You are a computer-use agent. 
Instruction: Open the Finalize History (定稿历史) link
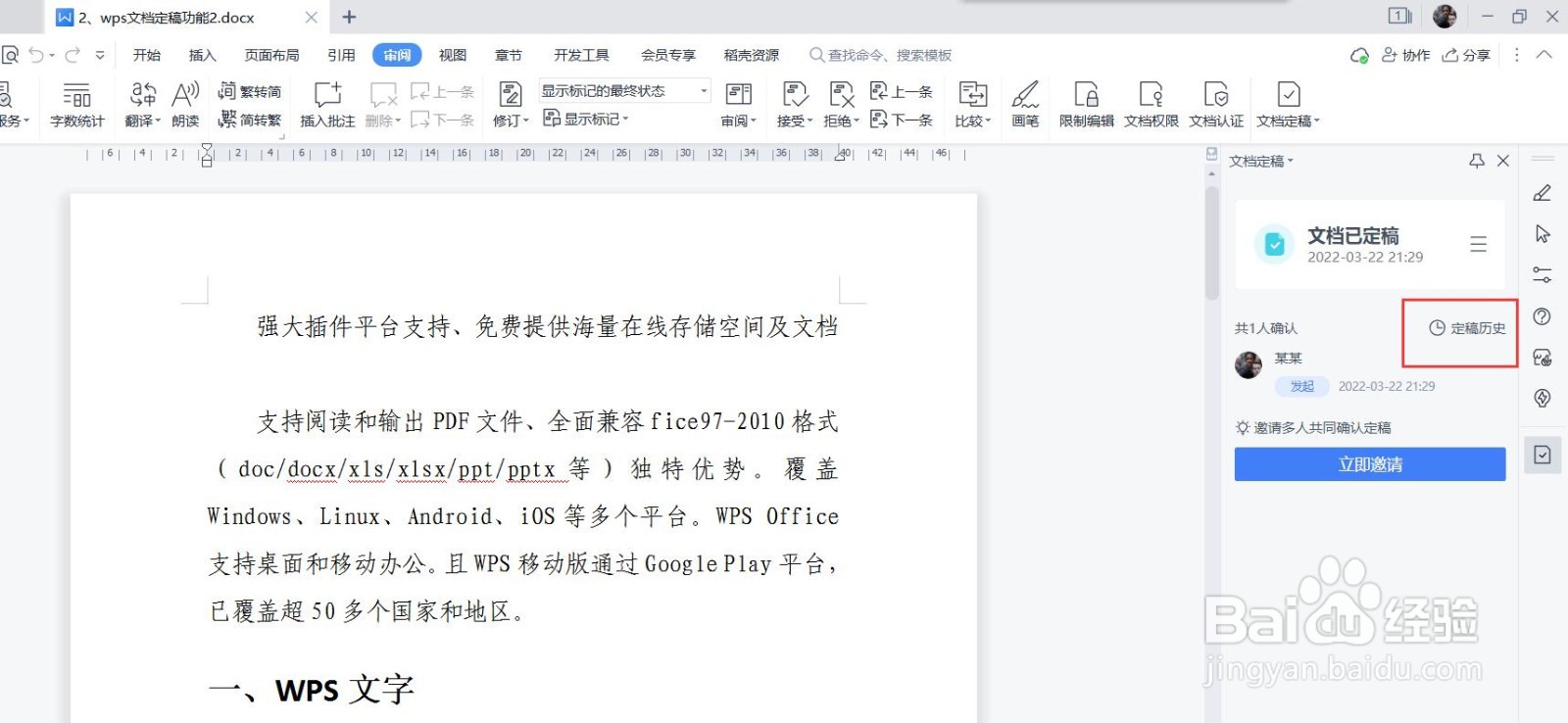click(x=1467, y=328)
